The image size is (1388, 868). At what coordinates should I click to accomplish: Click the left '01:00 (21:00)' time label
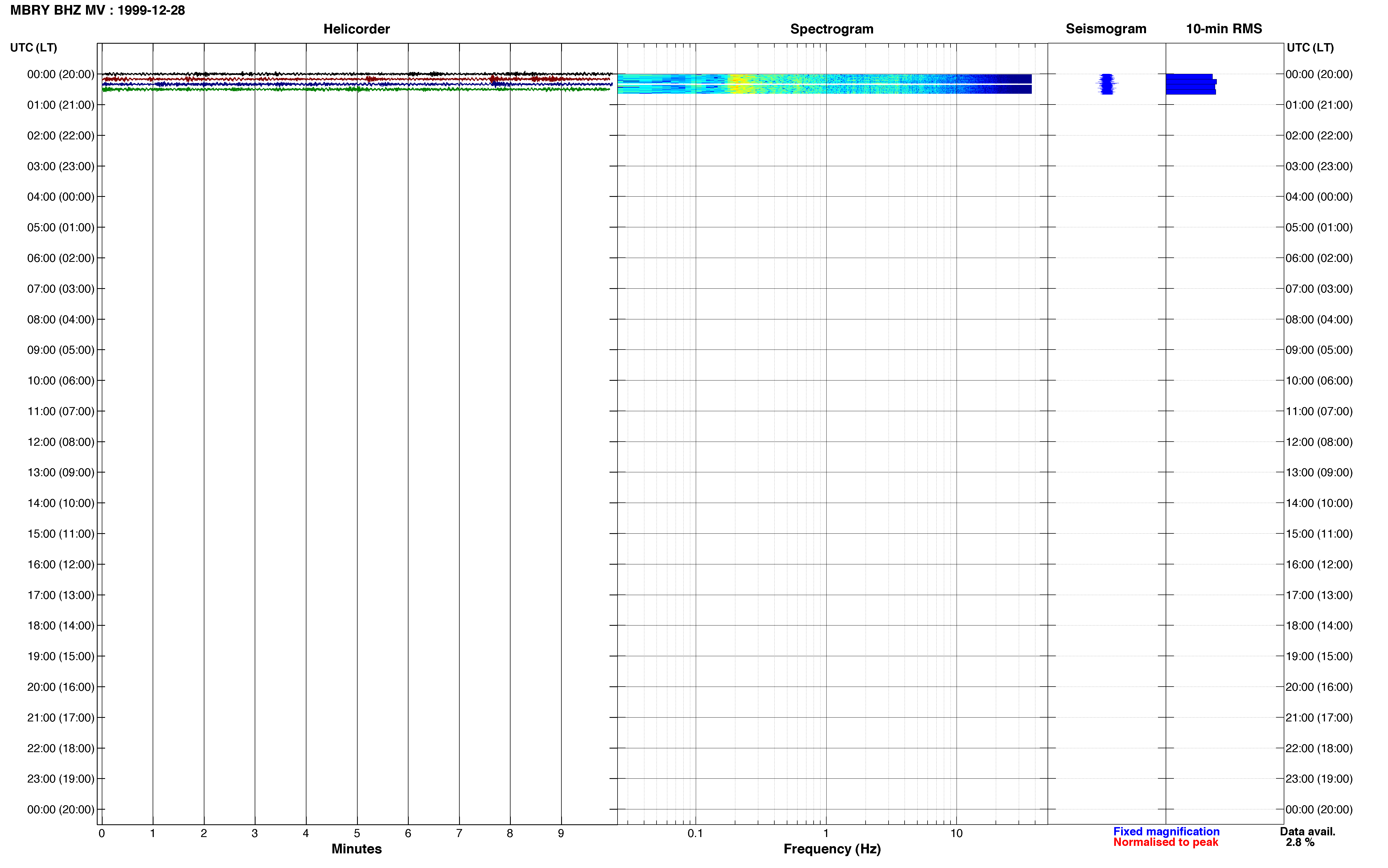61,105
